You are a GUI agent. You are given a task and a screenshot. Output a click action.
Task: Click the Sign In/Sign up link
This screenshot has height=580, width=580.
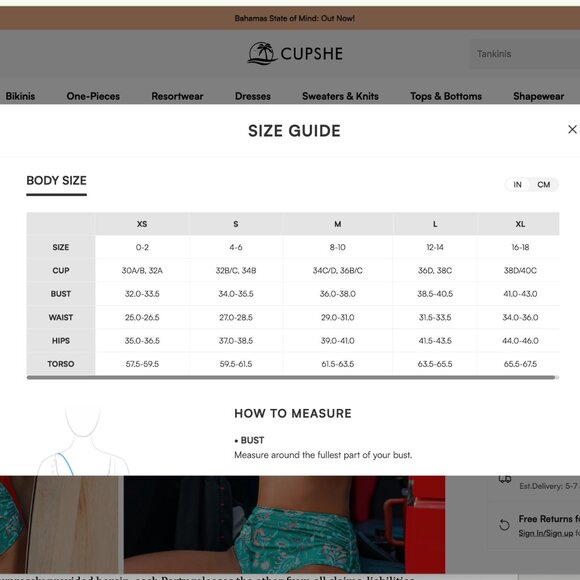pos(546,533)
